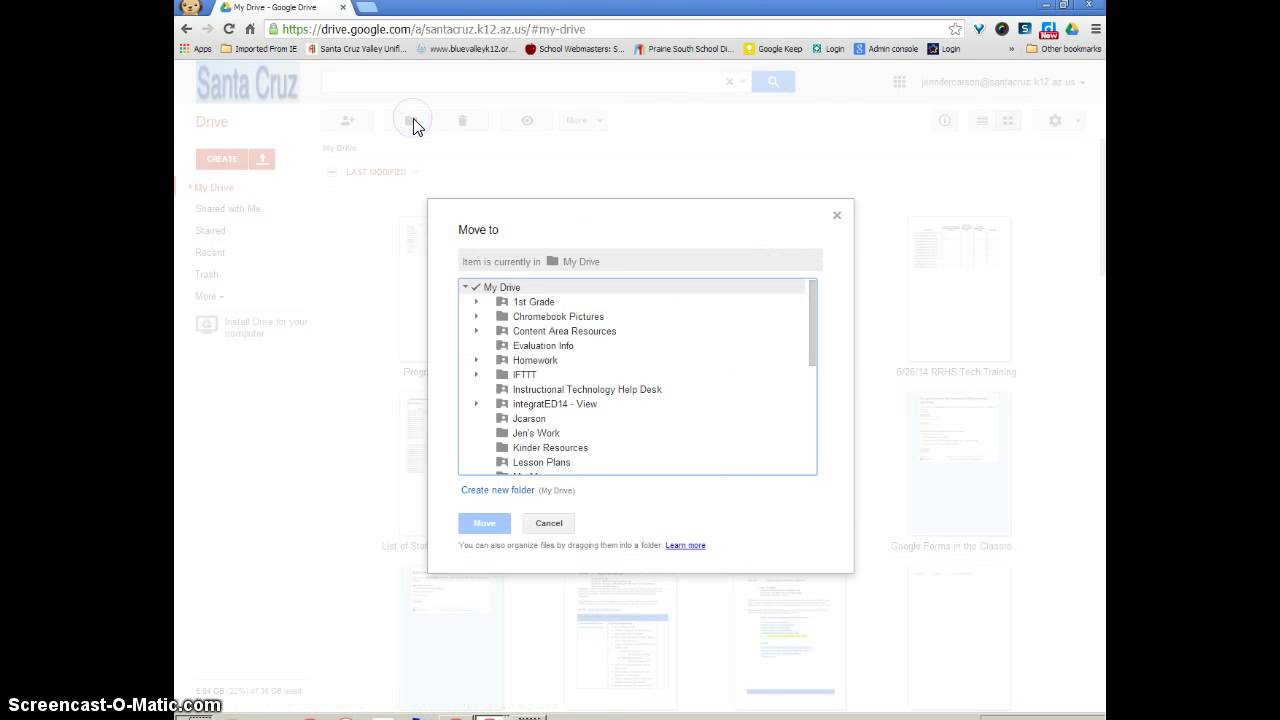
Task: Open Starred in the Drive sidebar
Action: (210, 231)
